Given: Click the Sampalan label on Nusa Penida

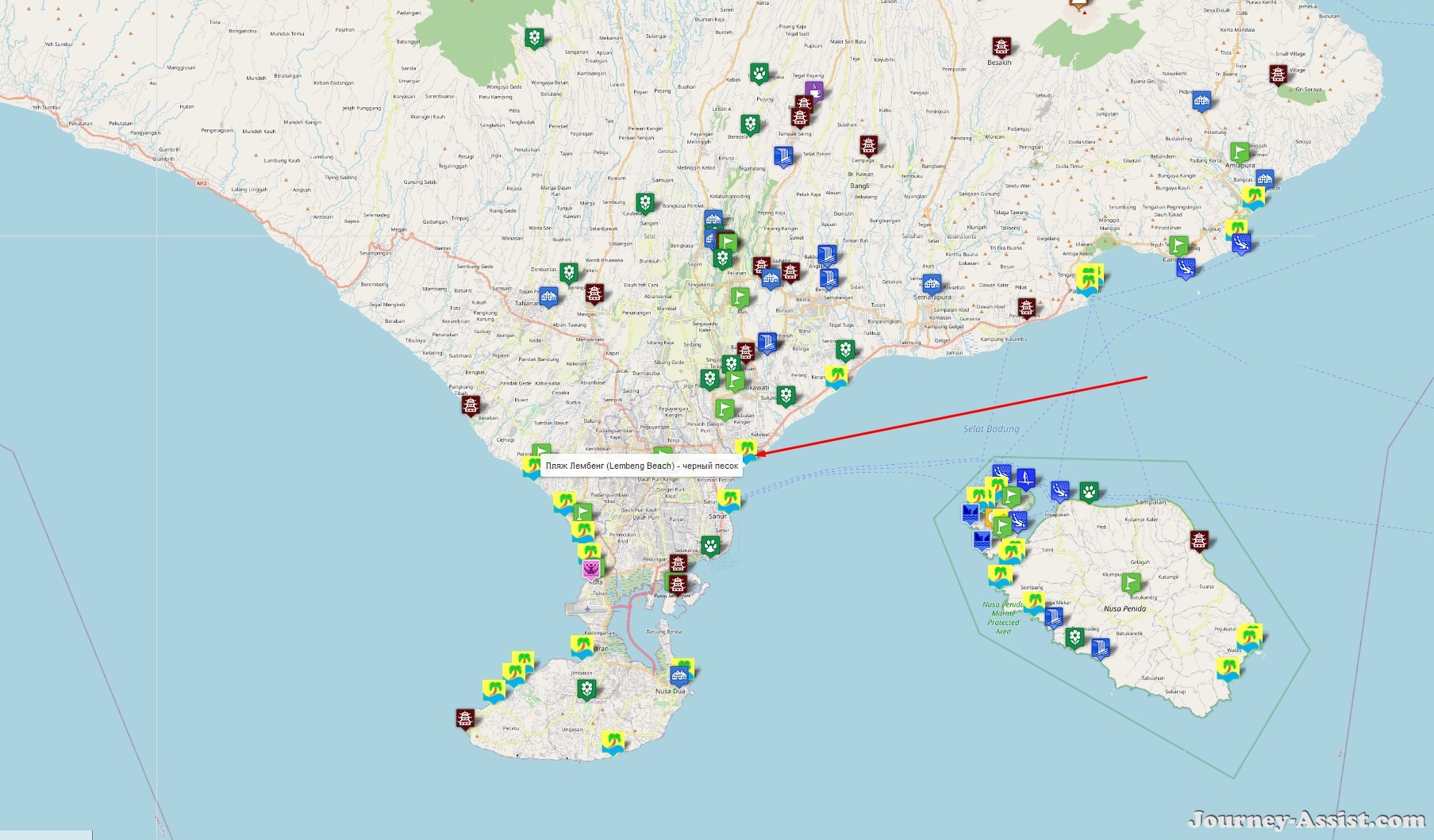Looking at the screenshot, I should point(1151,502).
